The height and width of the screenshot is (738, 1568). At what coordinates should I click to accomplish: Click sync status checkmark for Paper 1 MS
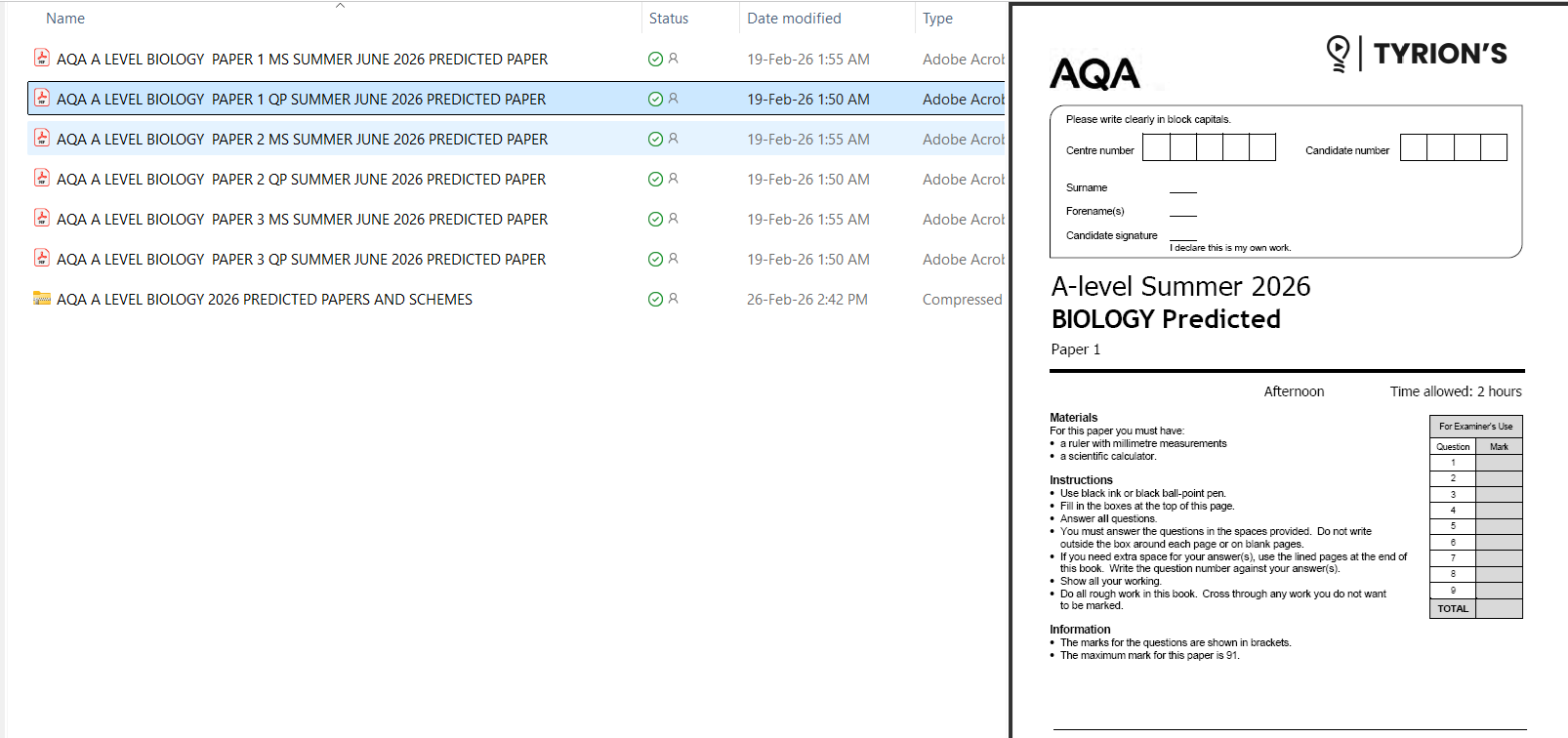tap(655, 60)
